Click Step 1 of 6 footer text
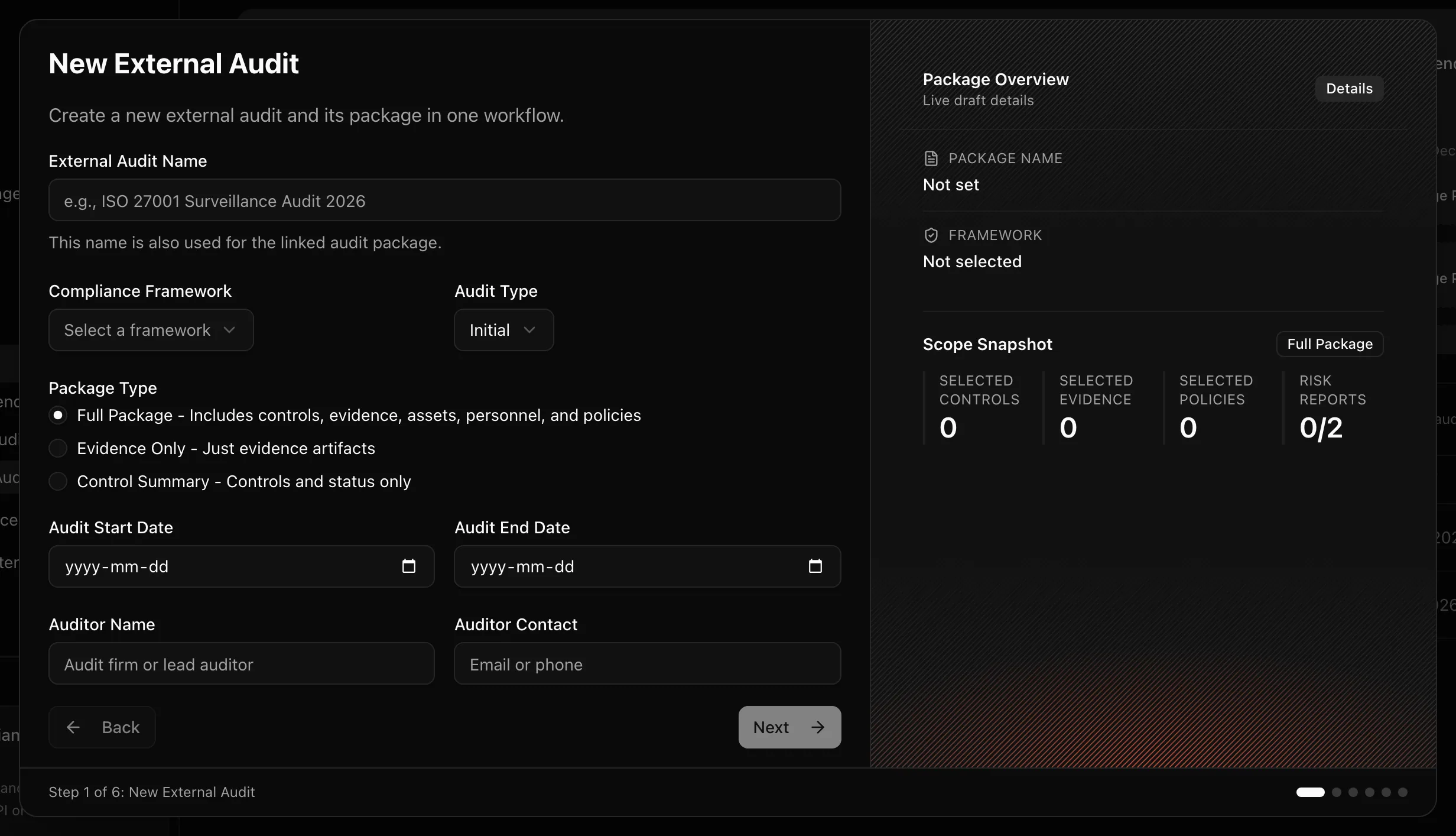This screenshot has height=836, width=1456. click(151, 792)
